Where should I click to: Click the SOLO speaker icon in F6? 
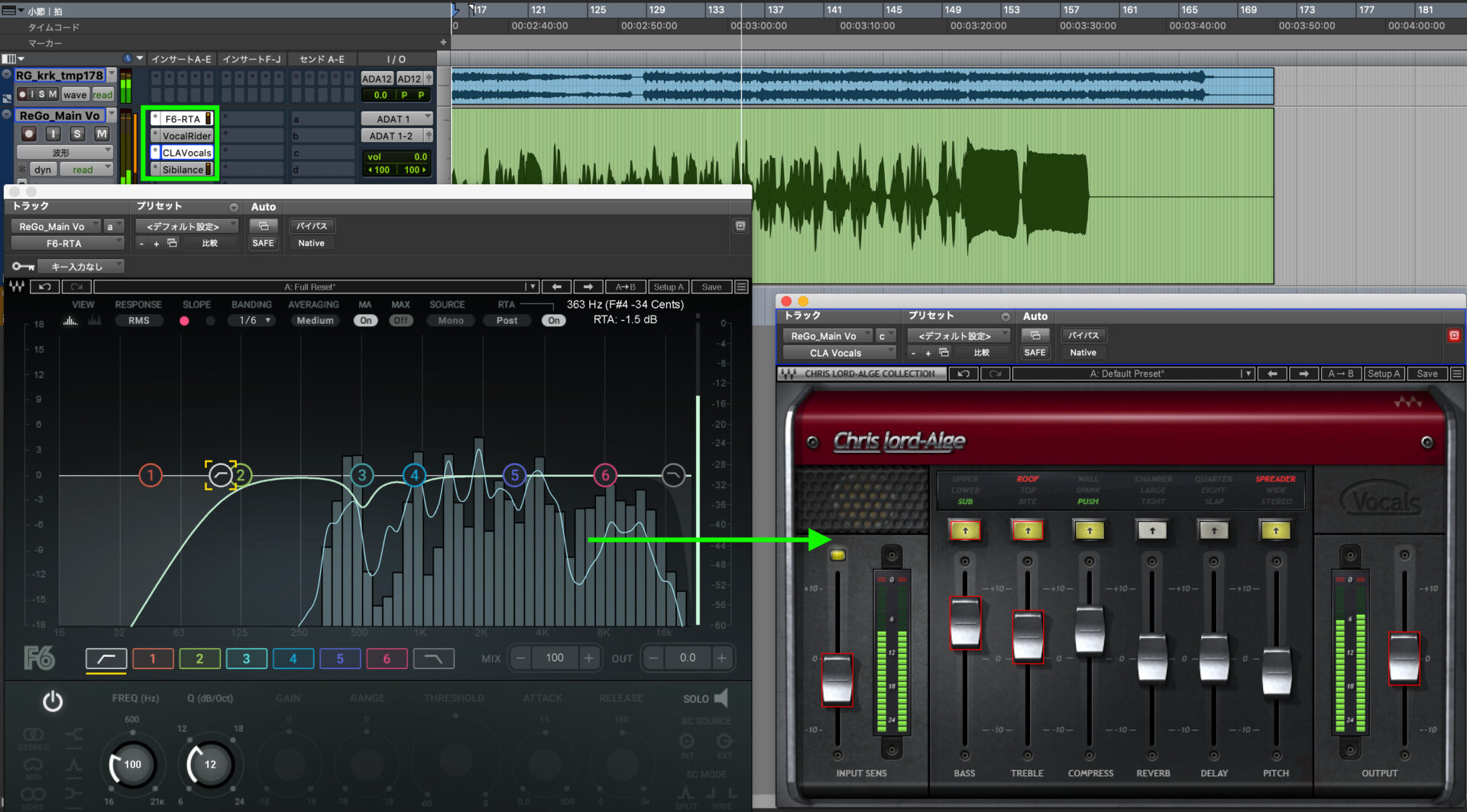click(x=719, y=697)
